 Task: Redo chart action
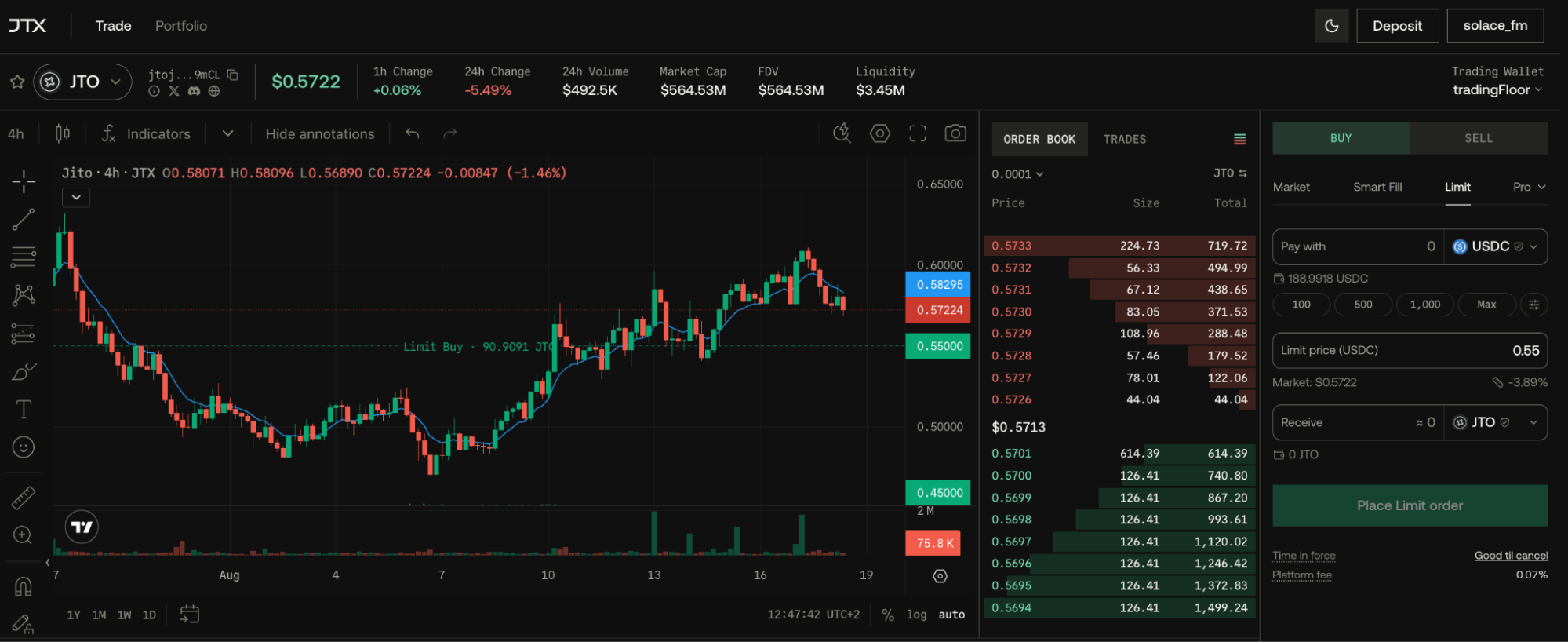(449, 133)
